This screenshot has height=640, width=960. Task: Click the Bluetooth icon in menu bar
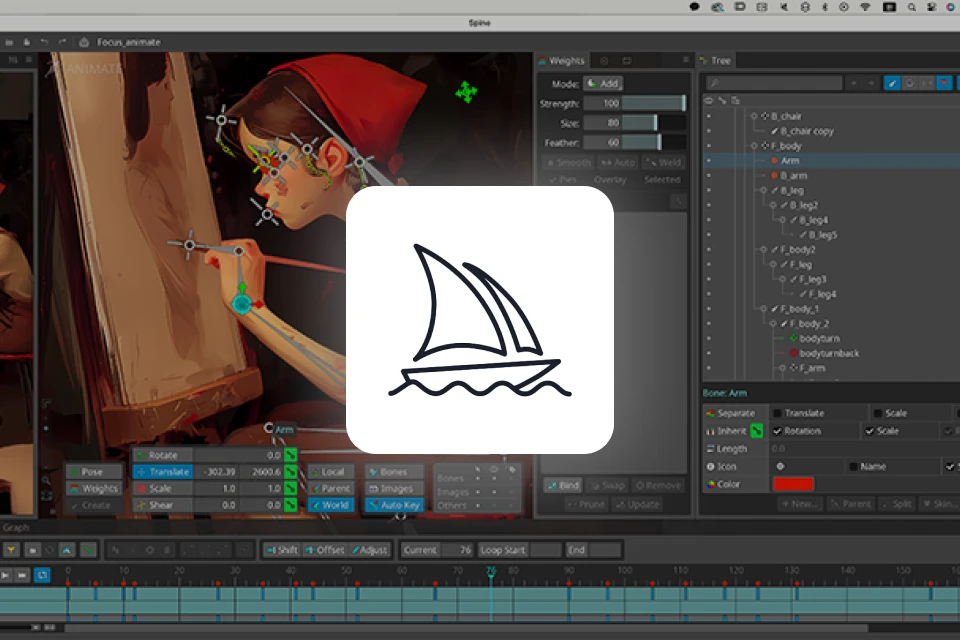824,7
